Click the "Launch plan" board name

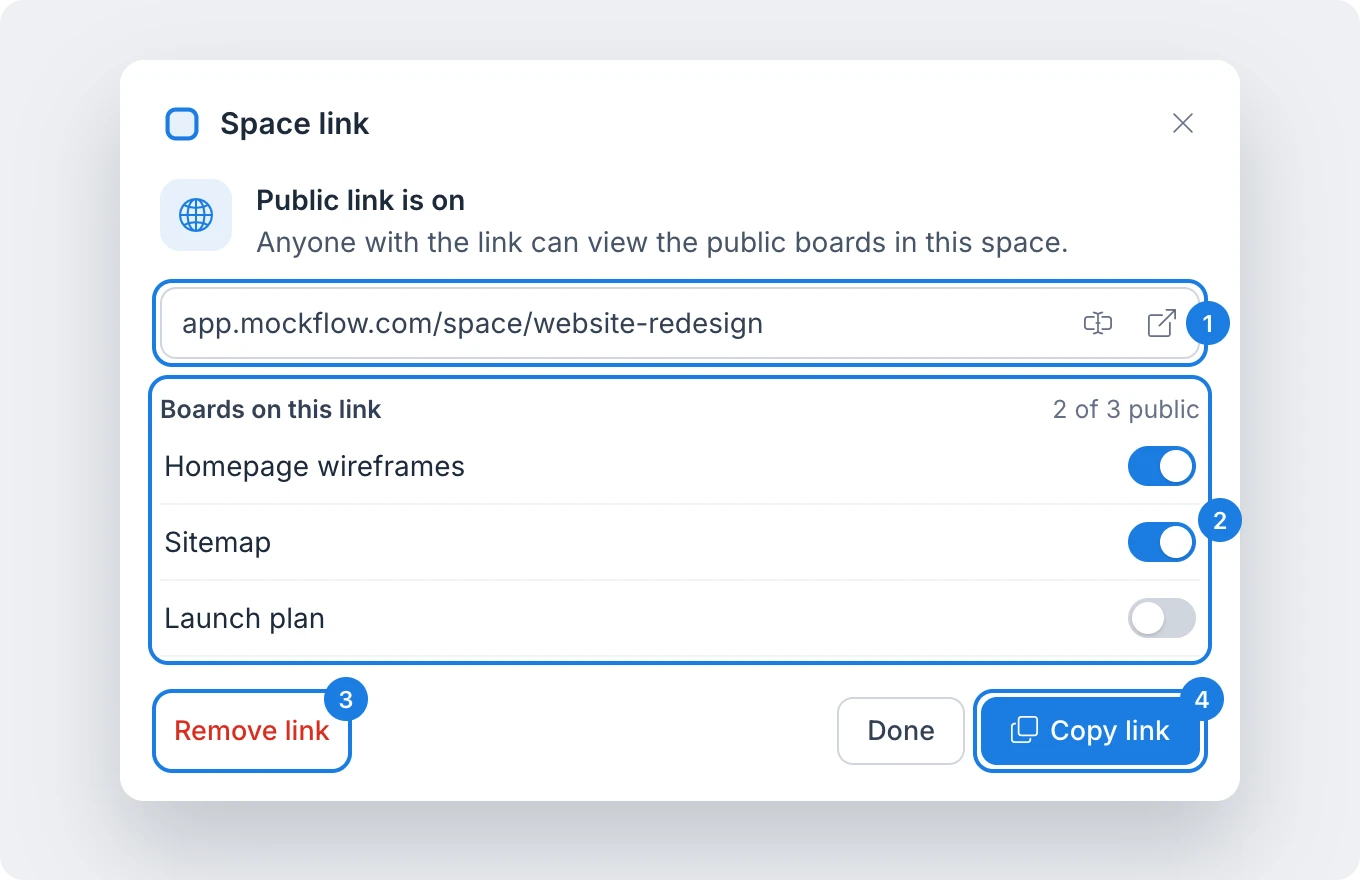pos(245,619)
